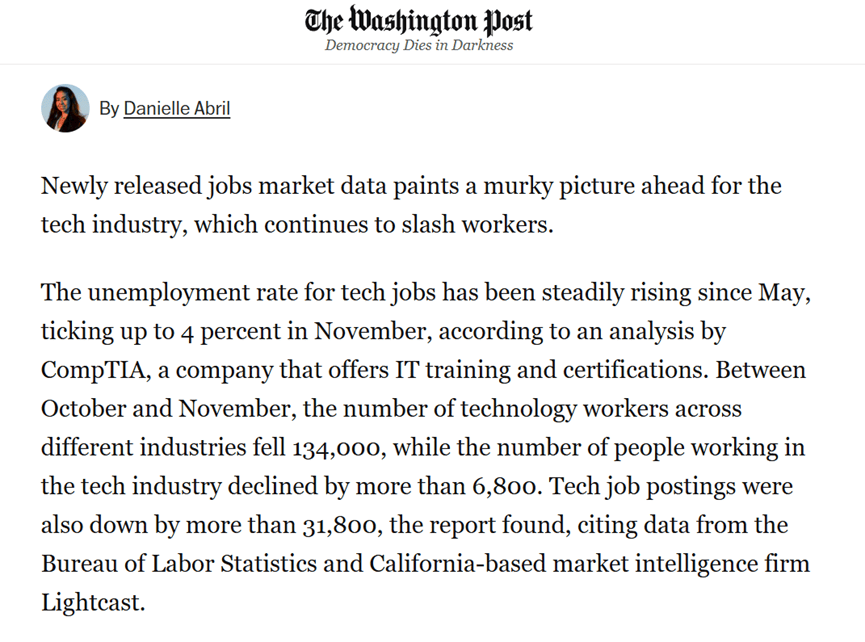This screenshot has width=865, height=642.
Task: Click the "Bureau of Labor Statistics" text
Action: [x=186, y=564]
